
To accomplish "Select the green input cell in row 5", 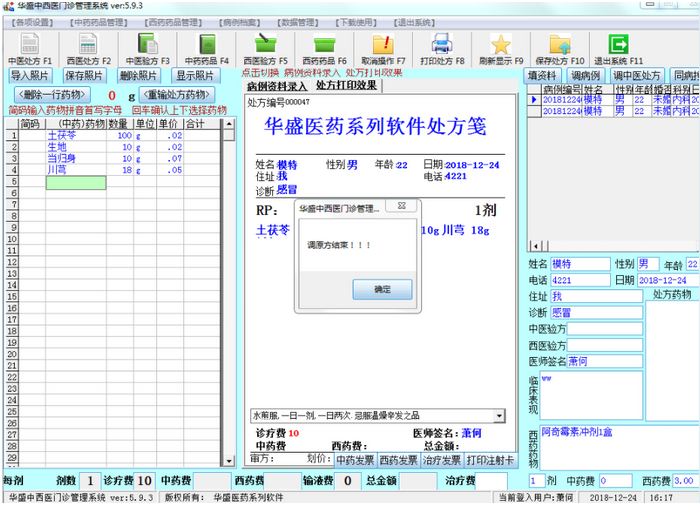I will (x=76, y=182).
